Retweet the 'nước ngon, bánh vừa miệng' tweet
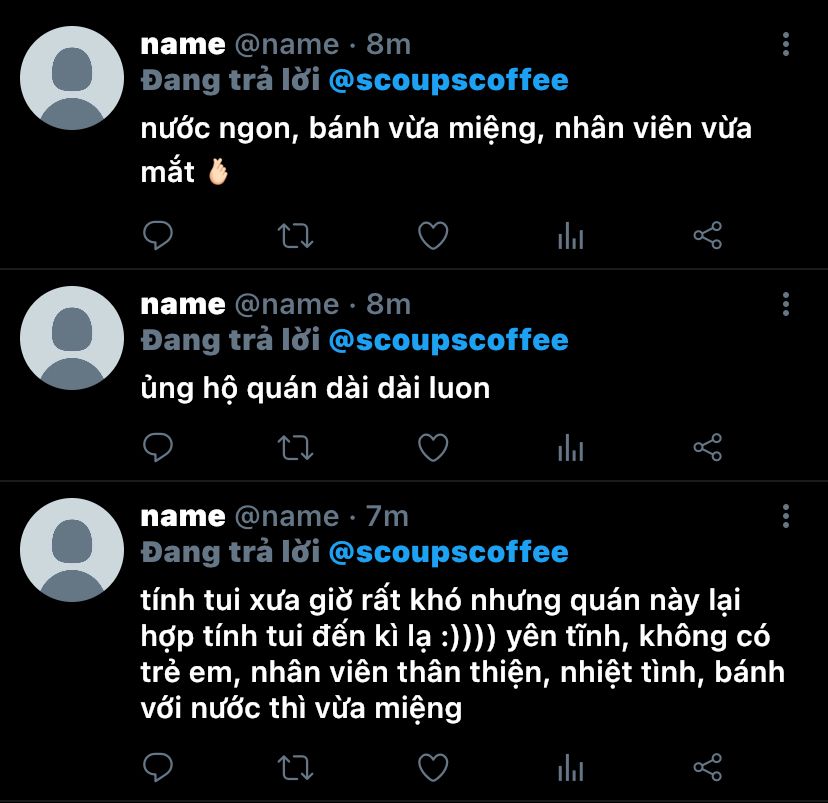This screenshot has width=828, height=803. click(296, 236)
